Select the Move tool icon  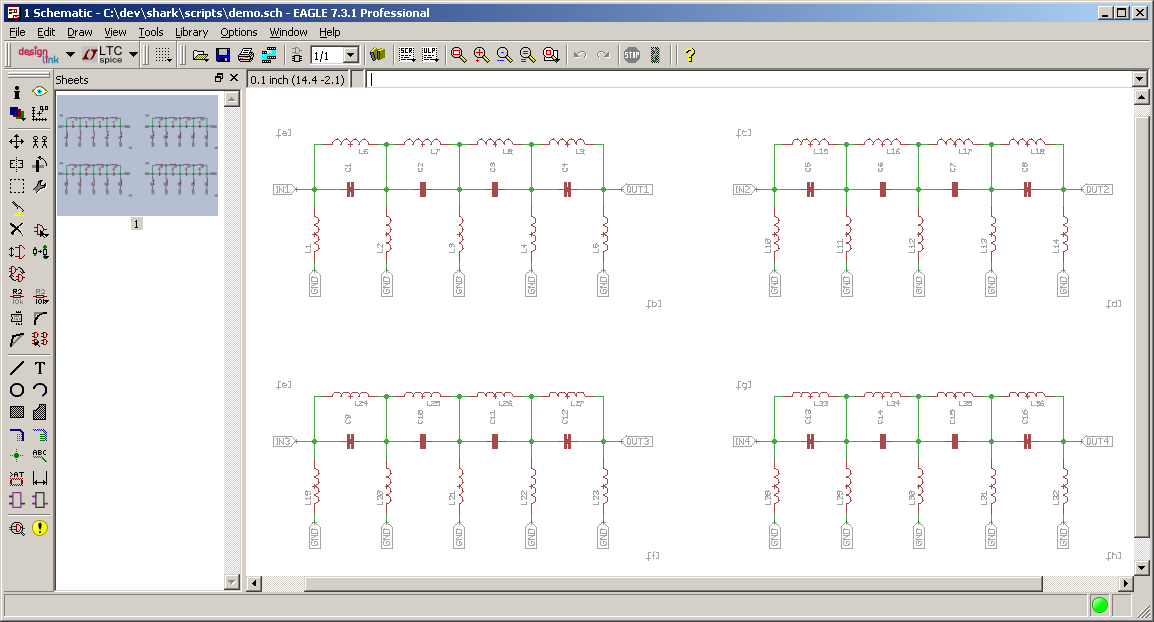16,141
